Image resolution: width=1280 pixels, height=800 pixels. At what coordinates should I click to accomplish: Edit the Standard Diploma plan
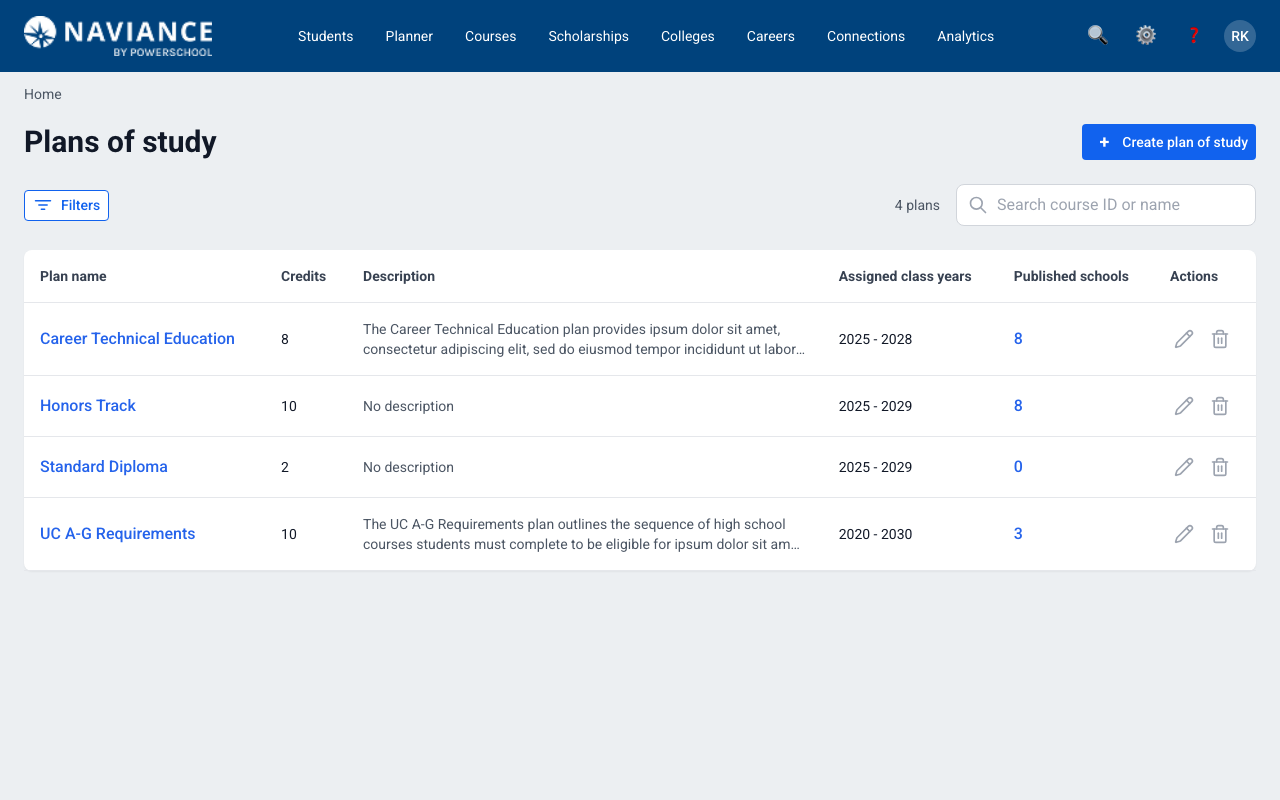pyautogui.click(x=1184, y=466)
